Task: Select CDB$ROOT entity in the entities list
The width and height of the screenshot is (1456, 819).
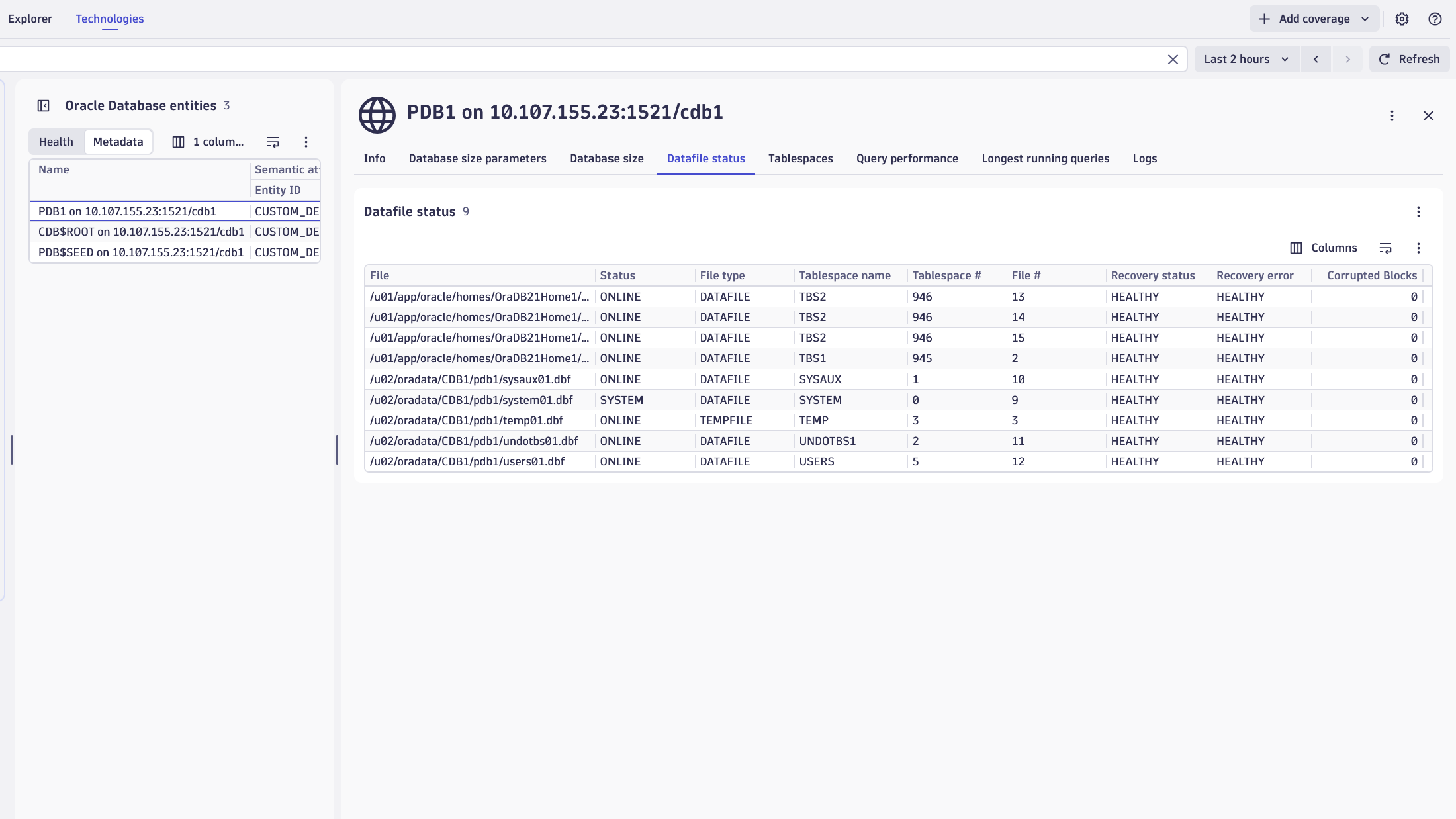Action: tap(142, 232)
